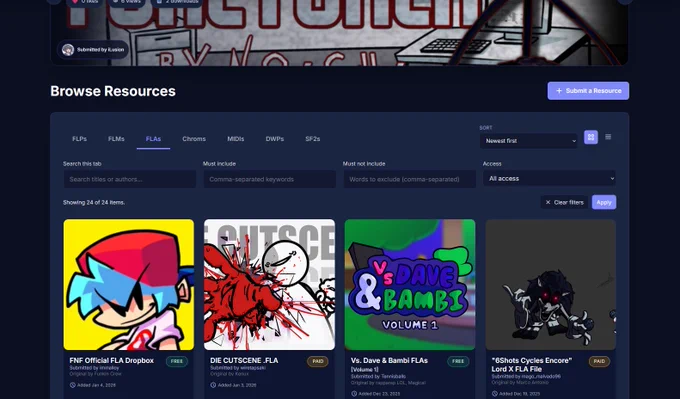The width and height of the screenshot is (680, 399).
Task: Open the Submit a Resource form
Action: coord(588,91)
